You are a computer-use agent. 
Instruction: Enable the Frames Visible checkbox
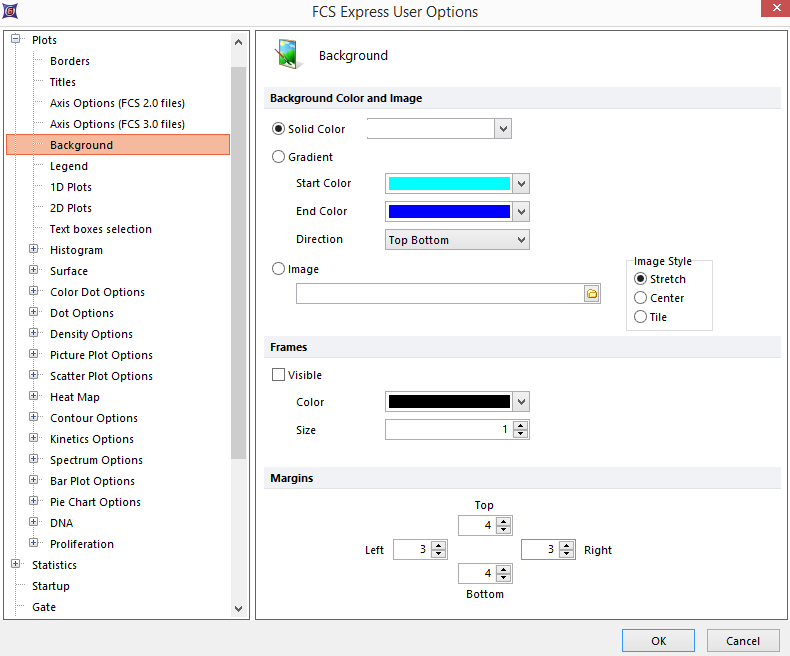279,375
